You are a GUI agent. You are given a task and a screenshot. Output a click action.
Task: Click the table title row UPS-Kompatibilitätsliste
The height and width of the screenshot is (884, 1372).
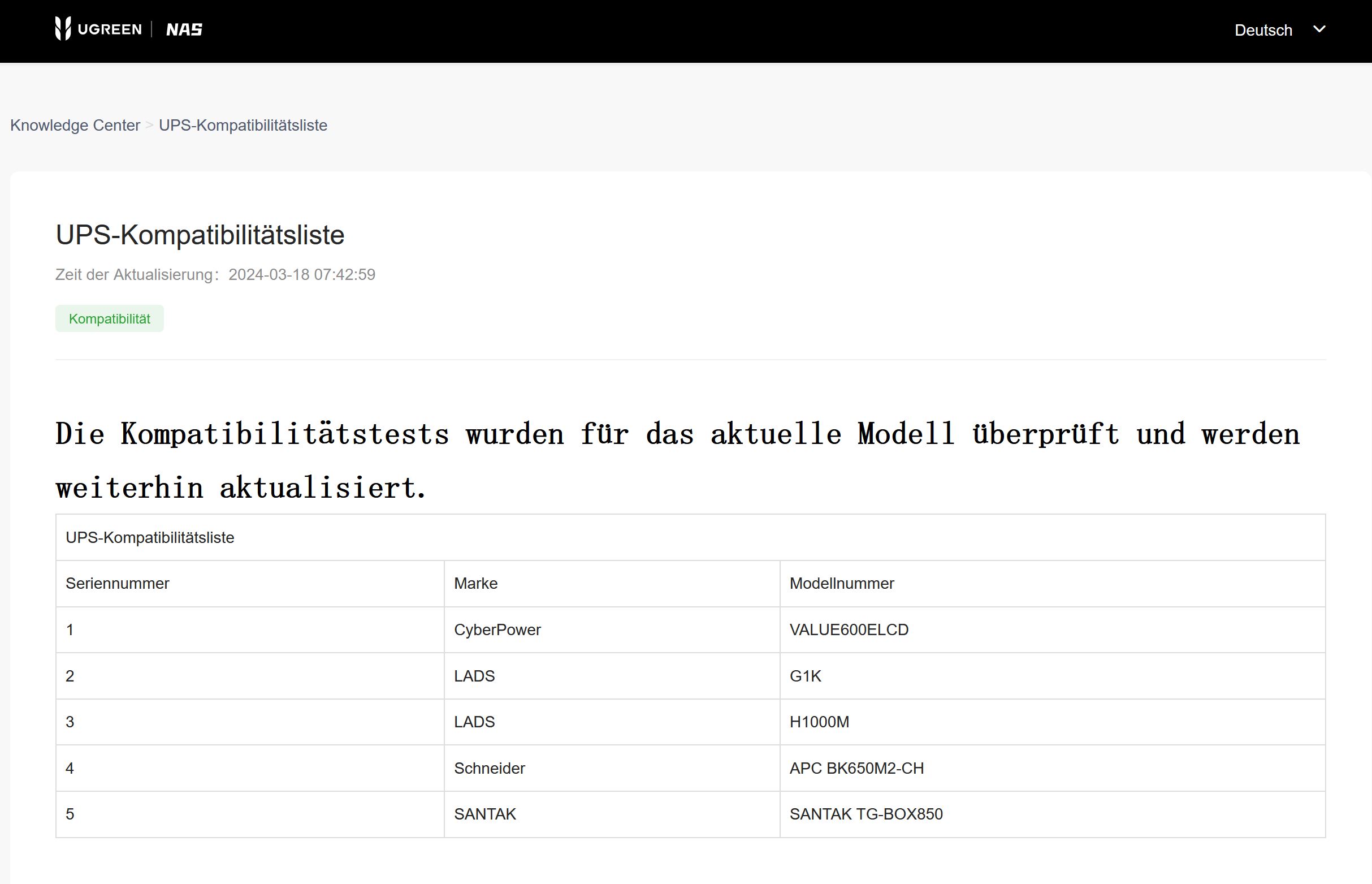(150, 537)
